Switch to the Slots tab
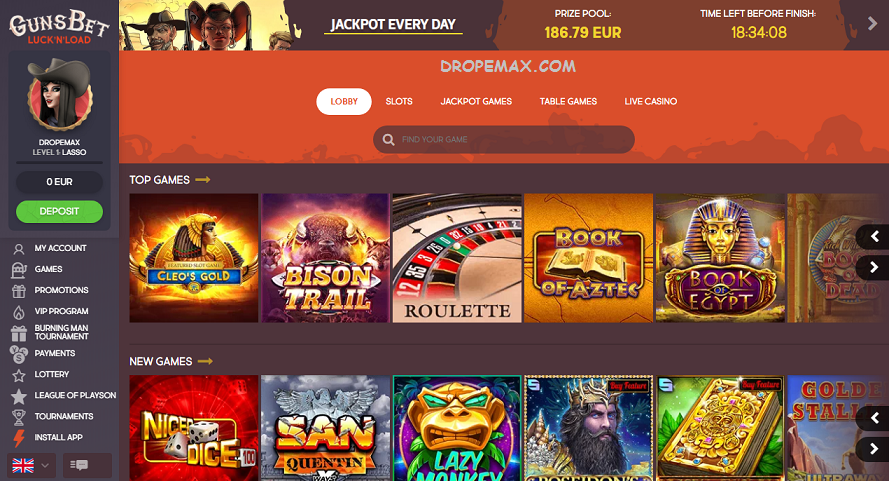Image resolution: width=889 pixels, height=481 pixels. pyautogui.click(x=399, y=102)
